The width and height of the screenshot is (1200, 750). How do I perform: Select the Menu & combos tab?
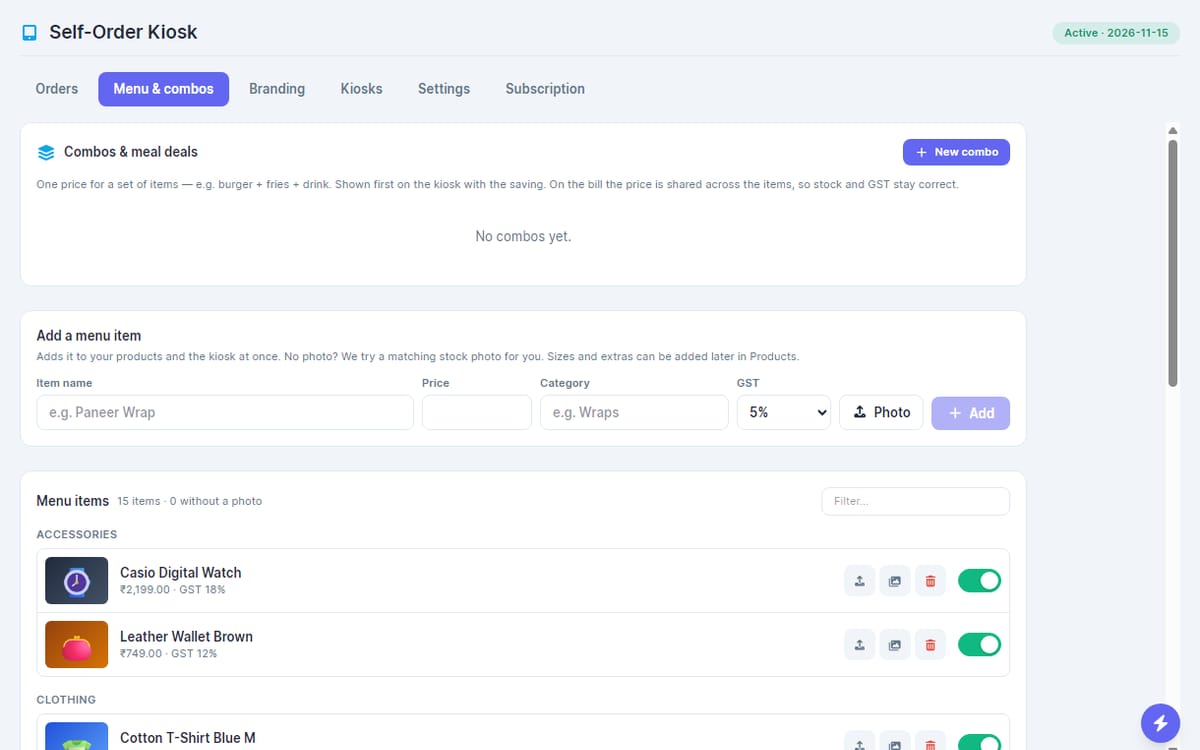(x=163, y=89)
